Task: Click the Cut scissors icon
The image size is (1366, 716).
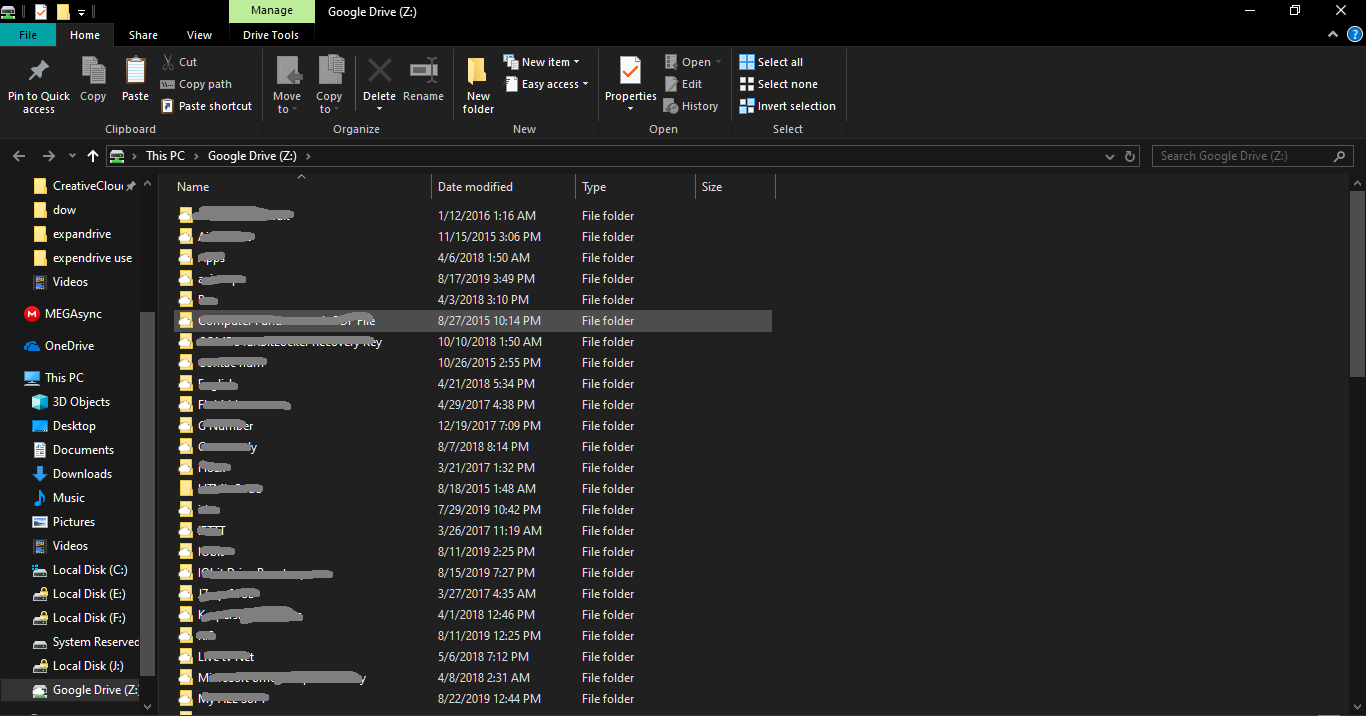Action: 168,62
